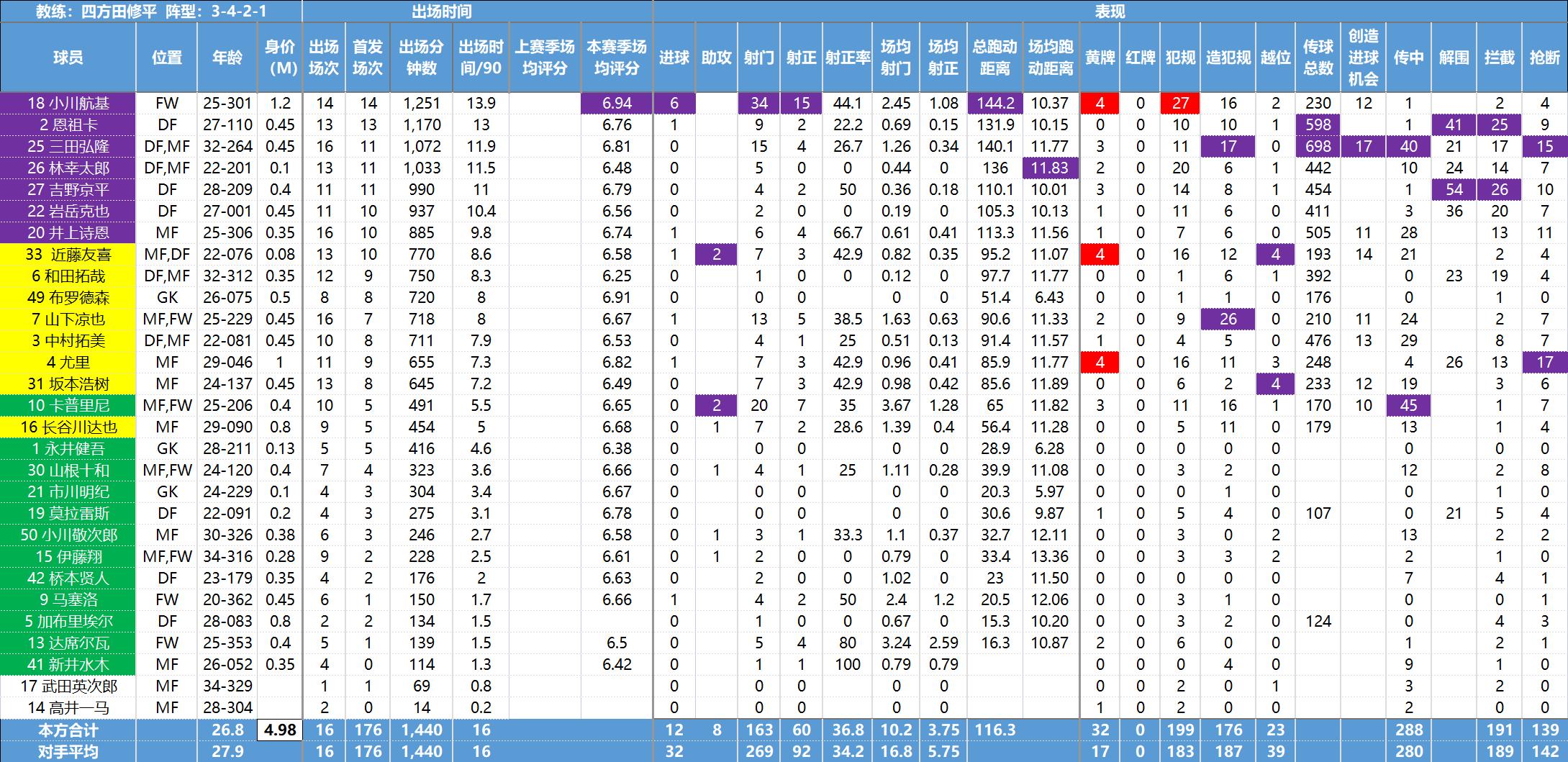Click player name 10 卡普里尼
Image resolution: width=1568 pixels, height=762 pixels.
click(68, 405)
